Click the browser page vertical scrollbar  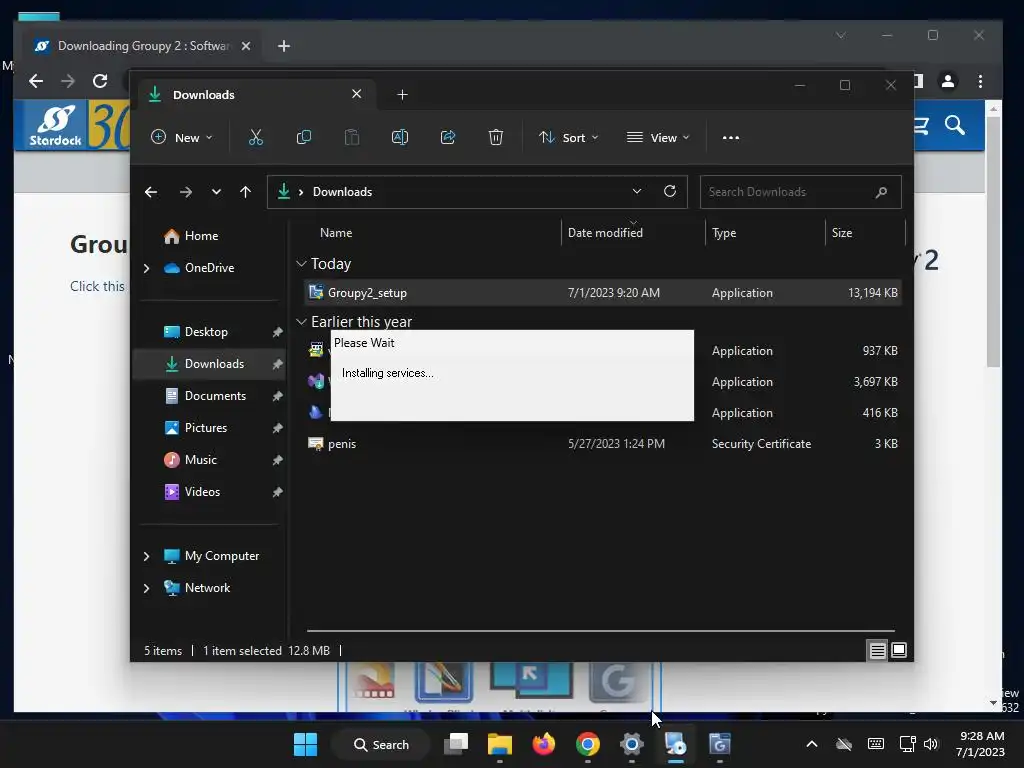click(993, 242)
